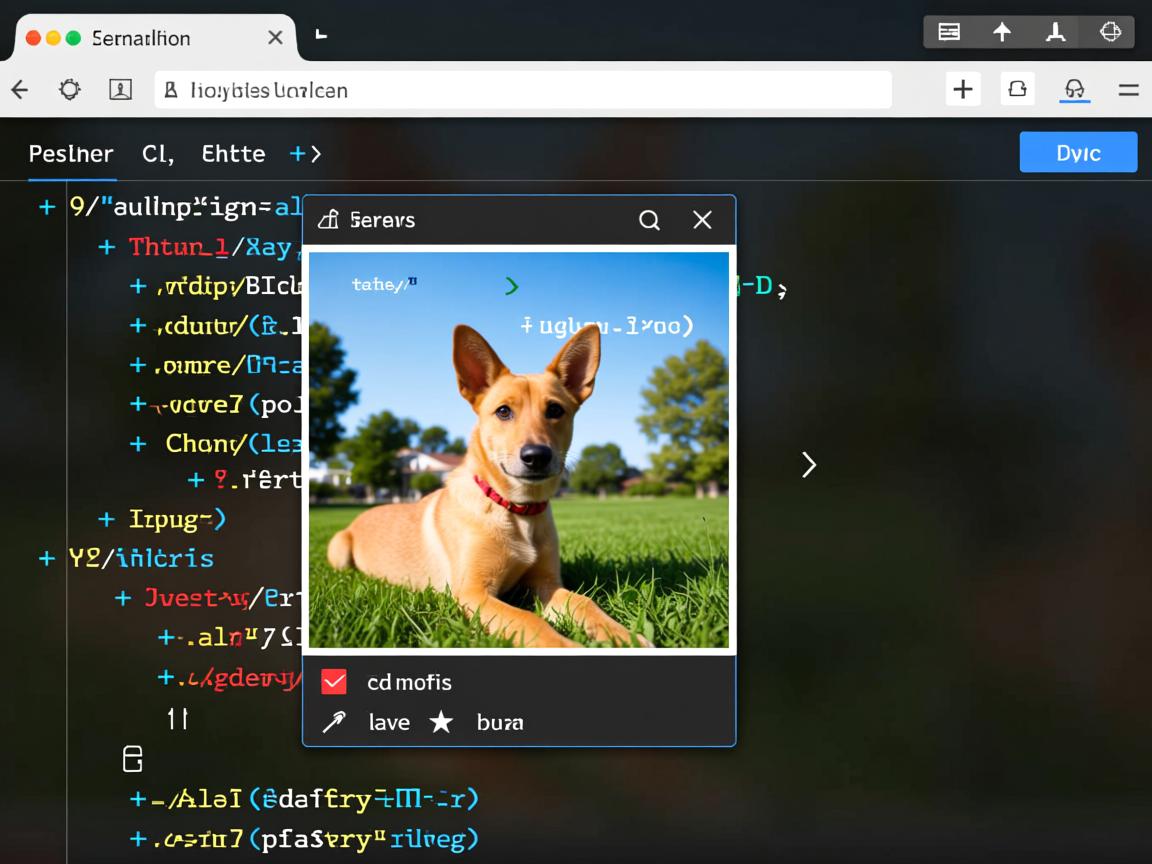Viewport: 1152px width, 864px height.
Task: Open the hamburger menu in browser toolbar
Action: coord(1128,90)
